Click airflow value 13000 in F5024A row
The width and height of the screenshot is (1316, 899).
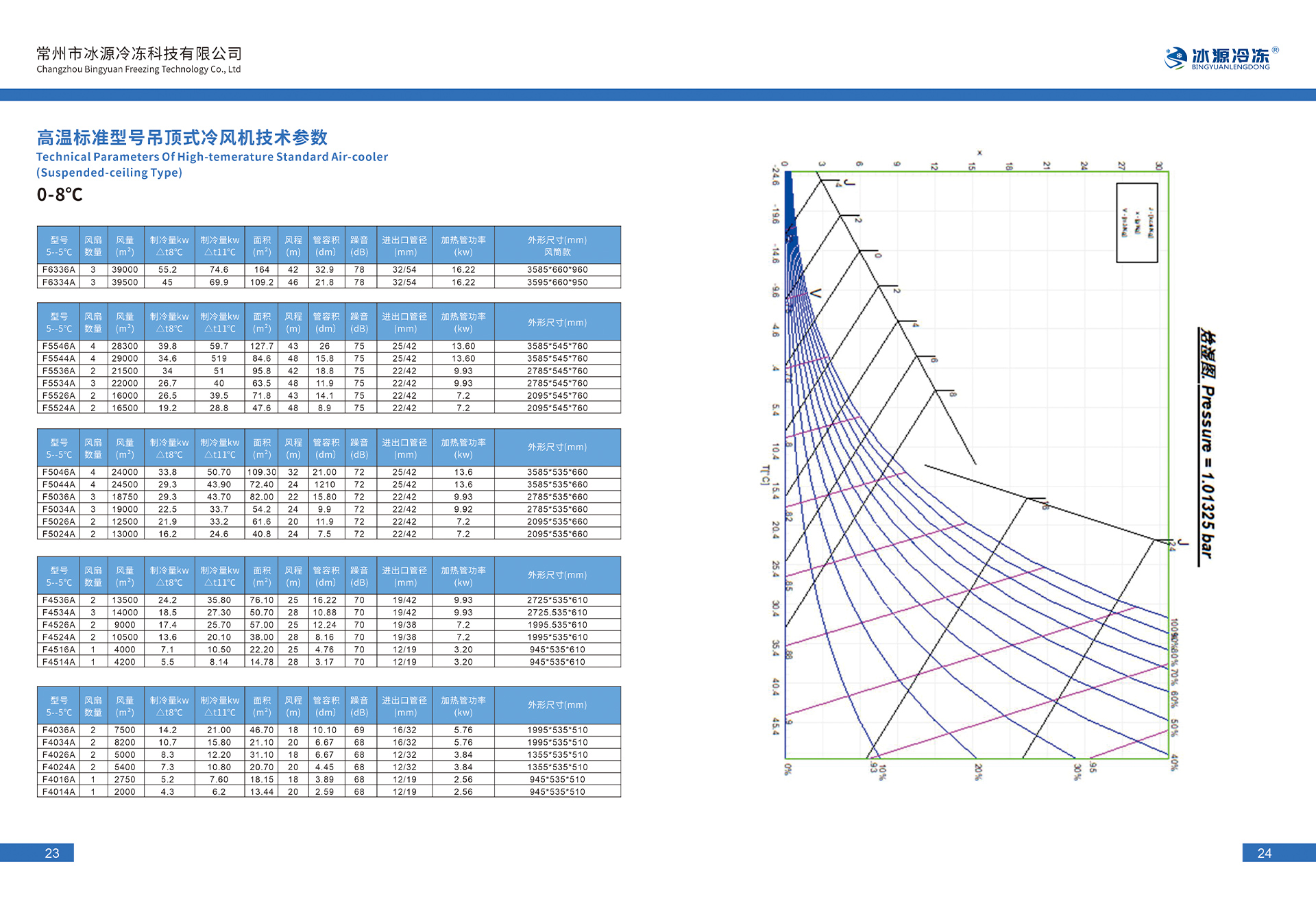[125, 534]
